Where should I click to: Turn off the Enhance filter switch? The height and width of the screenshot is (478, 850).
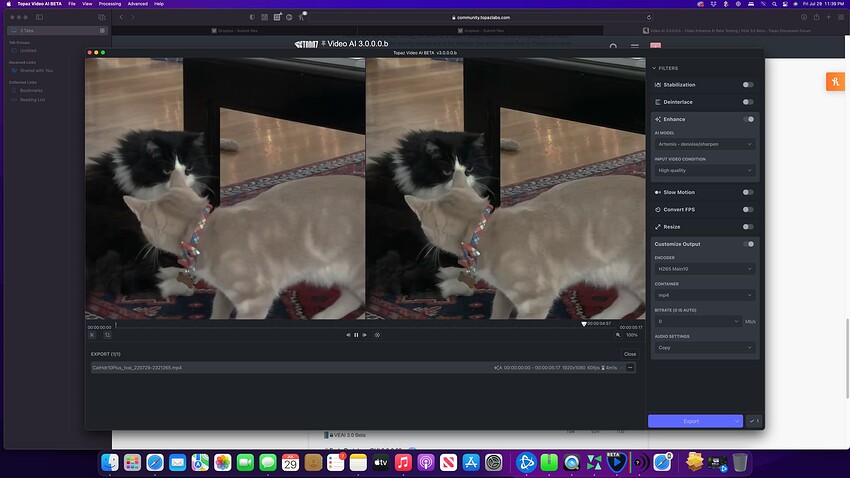click(x=748, y=119)
